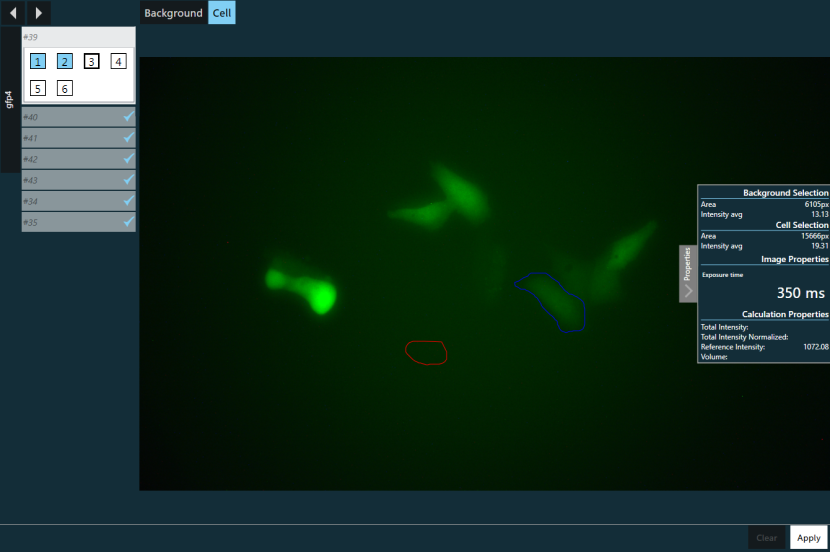Expand the #41 image row
The image size is (830, 552).
point(78,138)
